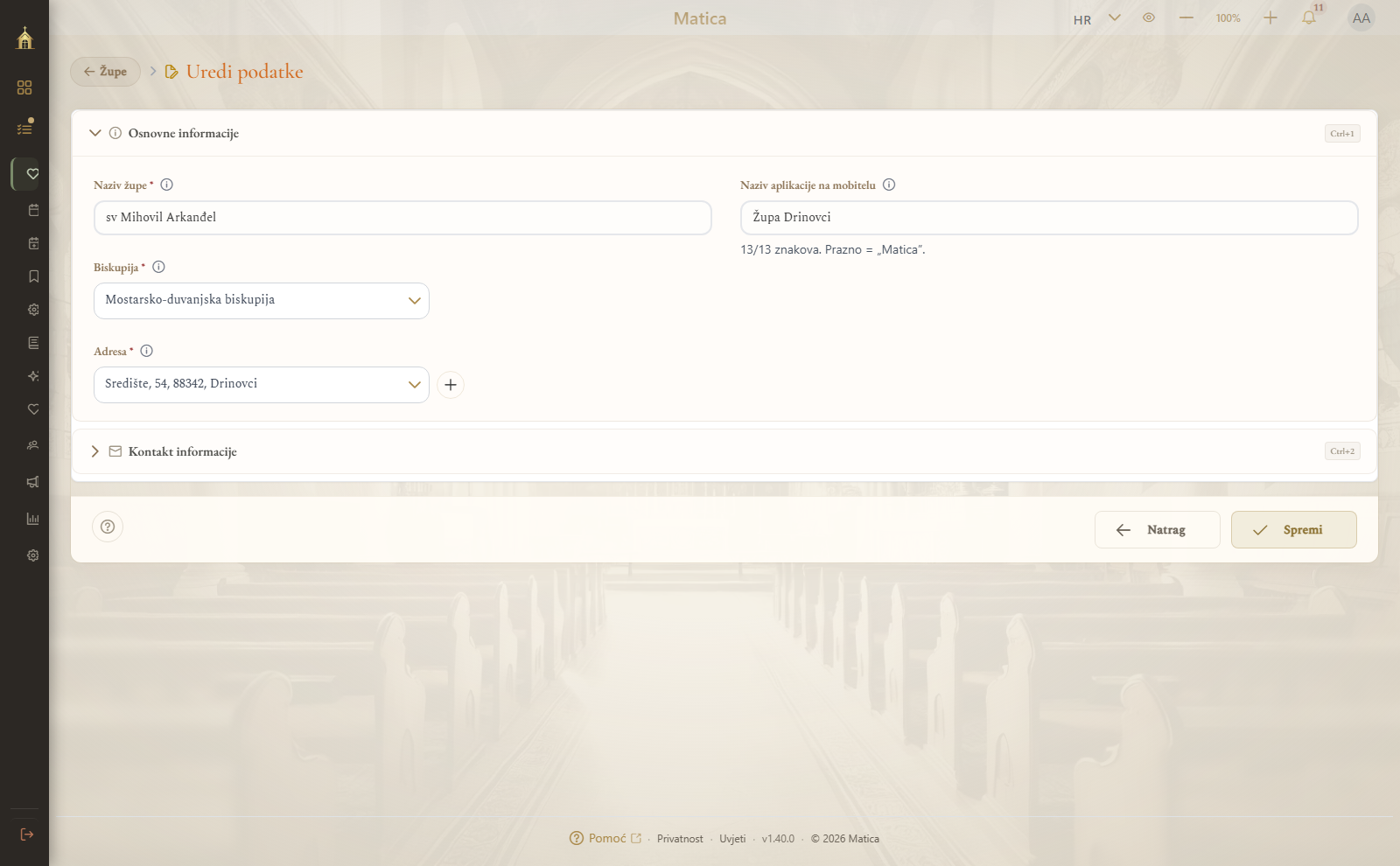Open the dashboard grid icon in sidebar
This screenshot has width=1400, height=866.
pos(24,87)
